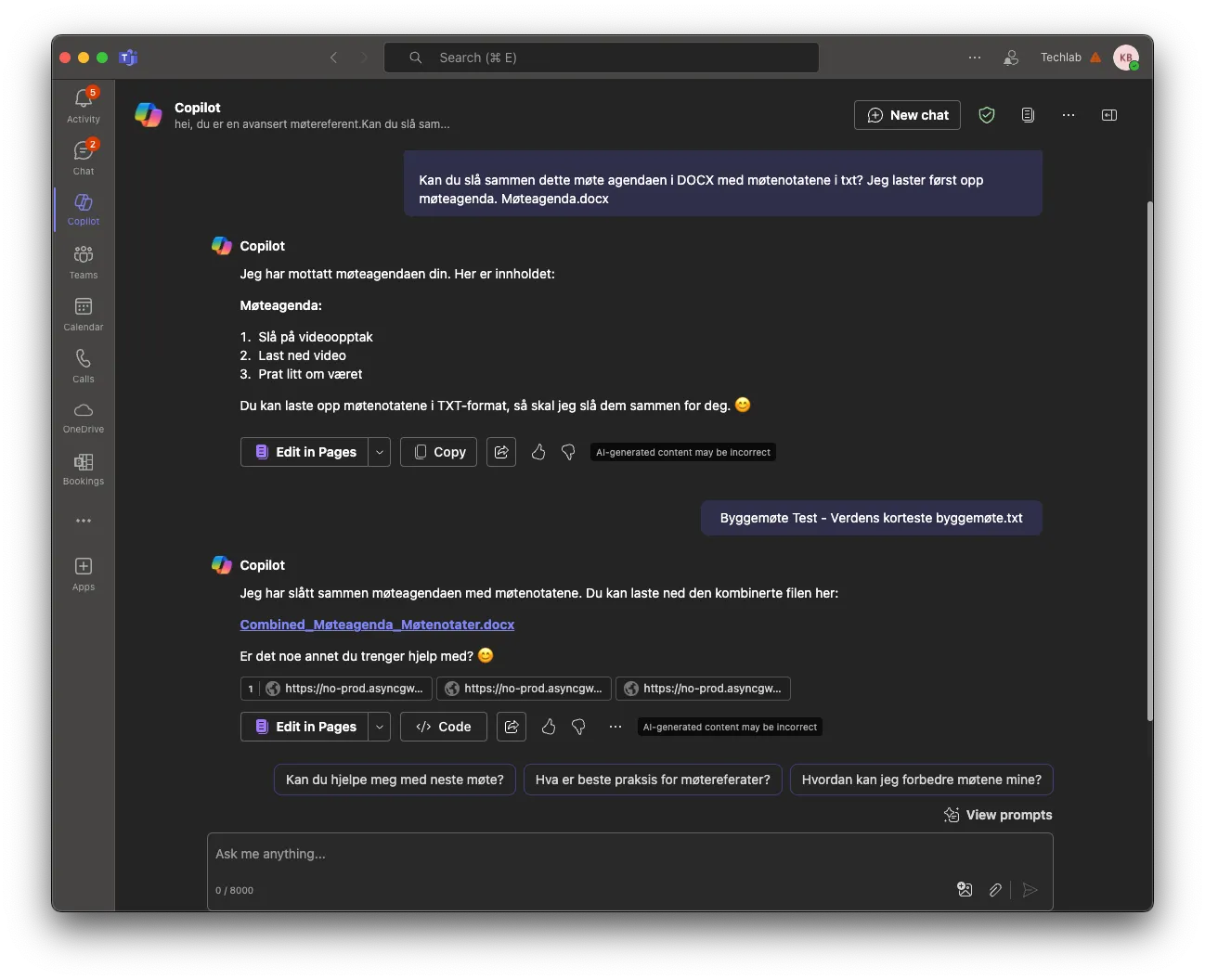Attach a file with the paperclip icon

(x=995, y=890)
